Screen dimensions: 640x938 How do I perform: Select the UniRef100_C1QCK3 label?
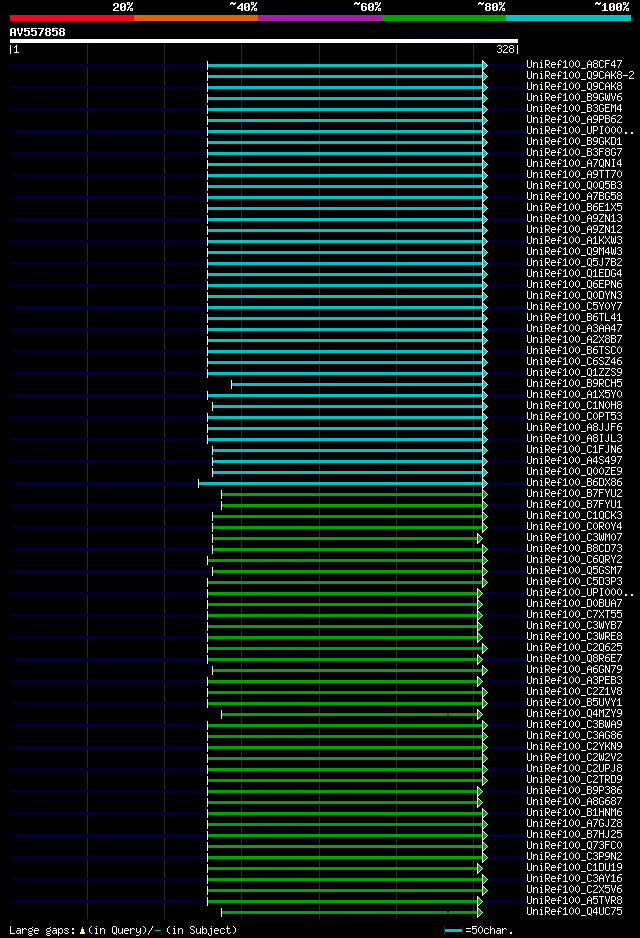point(574,516)
